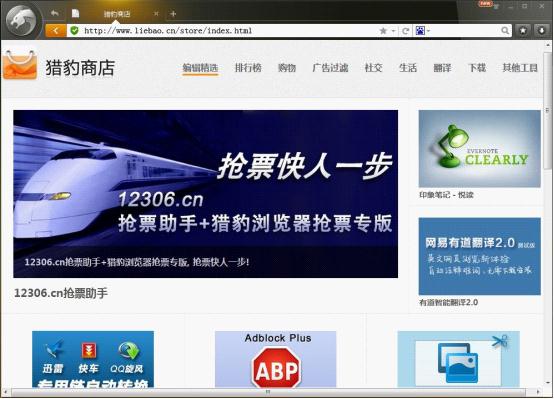Reload the page with refresh icon

[x=406, y=31]
